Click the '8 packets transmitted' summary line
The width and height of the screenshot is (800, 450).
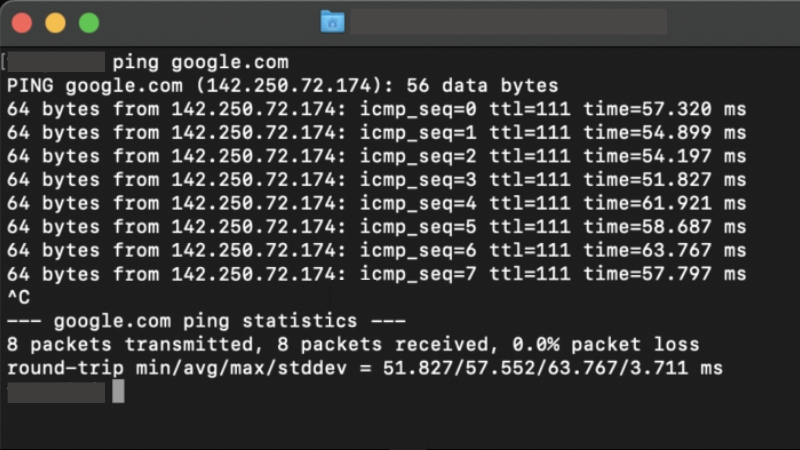click(x=353, y=344)
